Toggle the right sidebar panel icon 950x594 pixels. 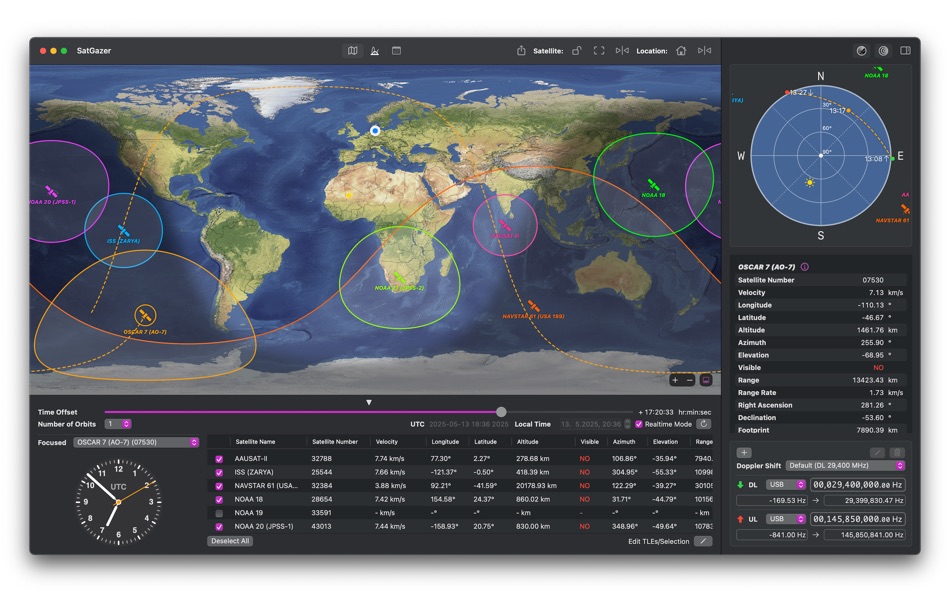tap(905, 51)
